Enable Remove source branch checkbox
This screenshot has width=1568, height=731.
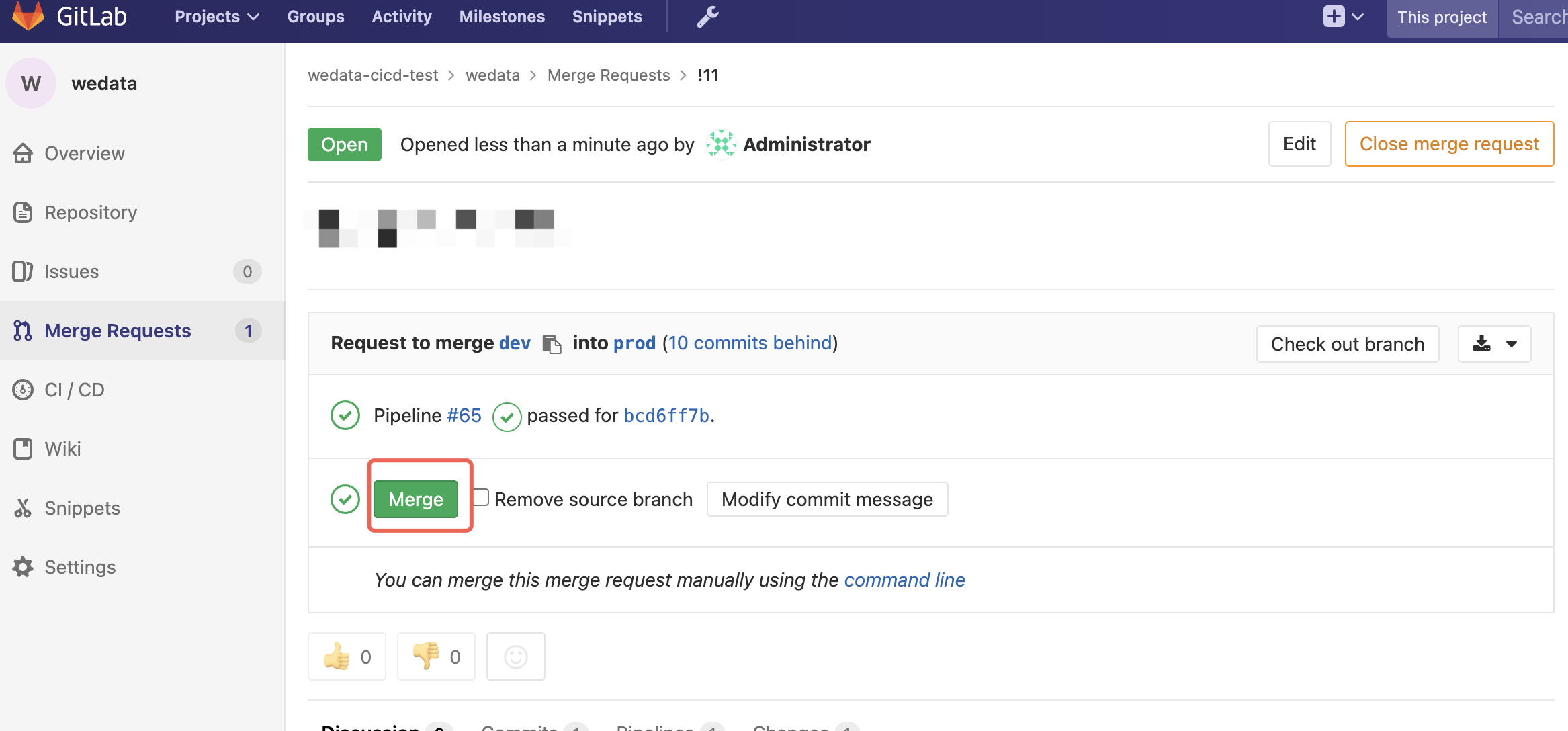click(x=481, y=498)
